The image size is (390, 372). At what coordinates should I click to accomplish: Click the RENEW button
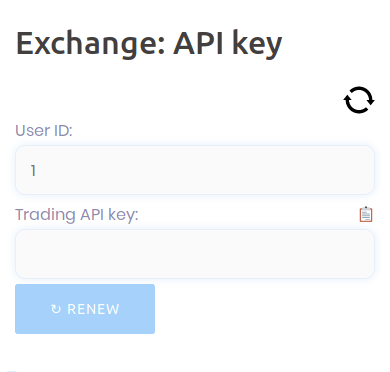coord(85,309)
